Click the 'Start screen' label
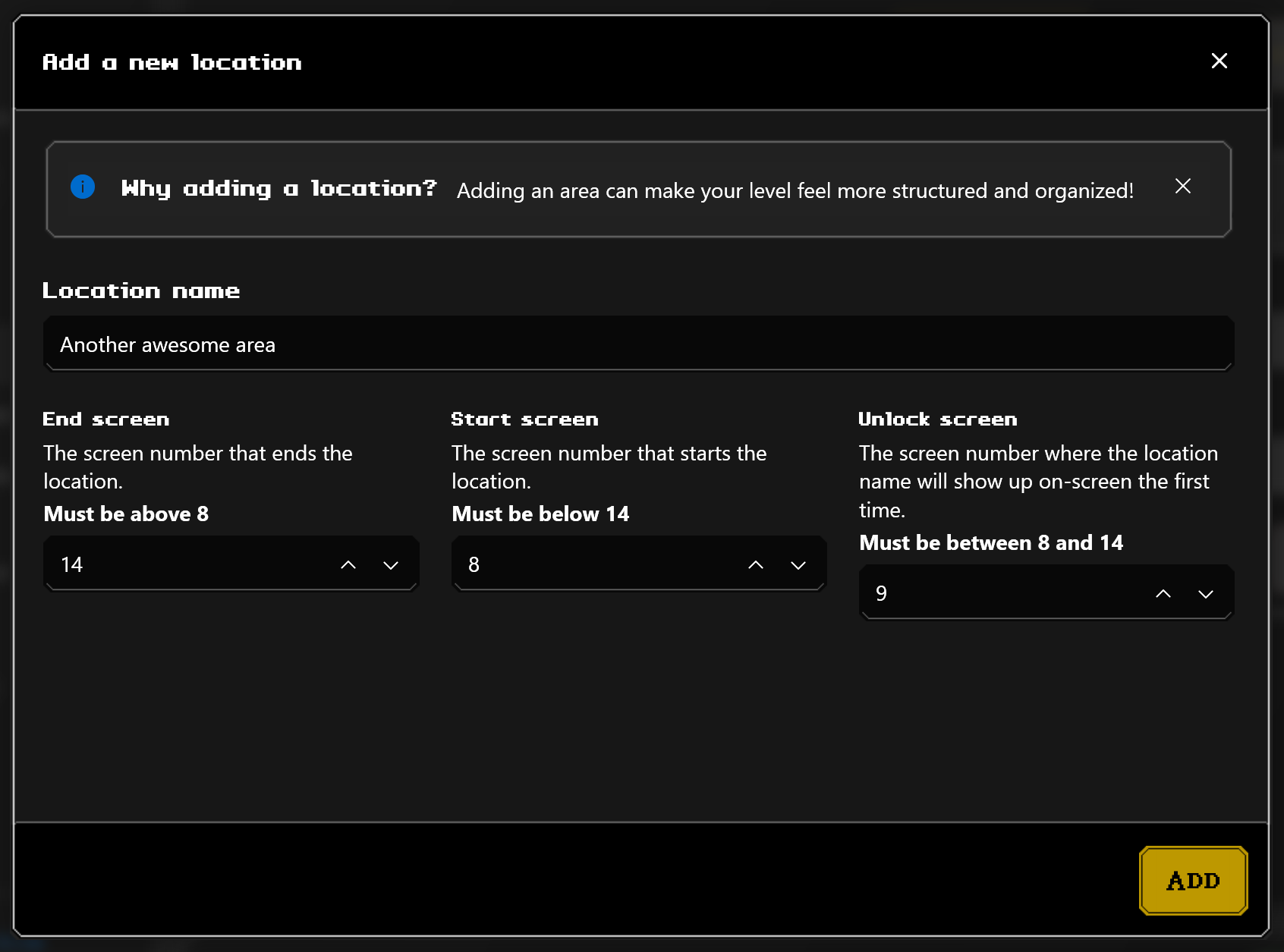This screenshot has height=952, width=1284. pyautogui.click(x=524, y=419)
